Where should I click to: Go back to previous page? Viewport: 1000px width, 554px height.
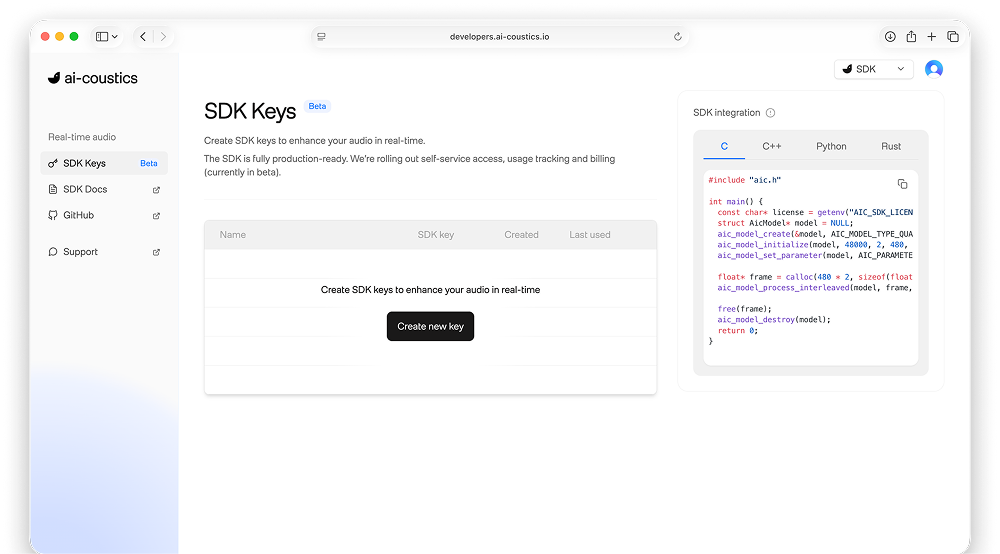(143, 37)
